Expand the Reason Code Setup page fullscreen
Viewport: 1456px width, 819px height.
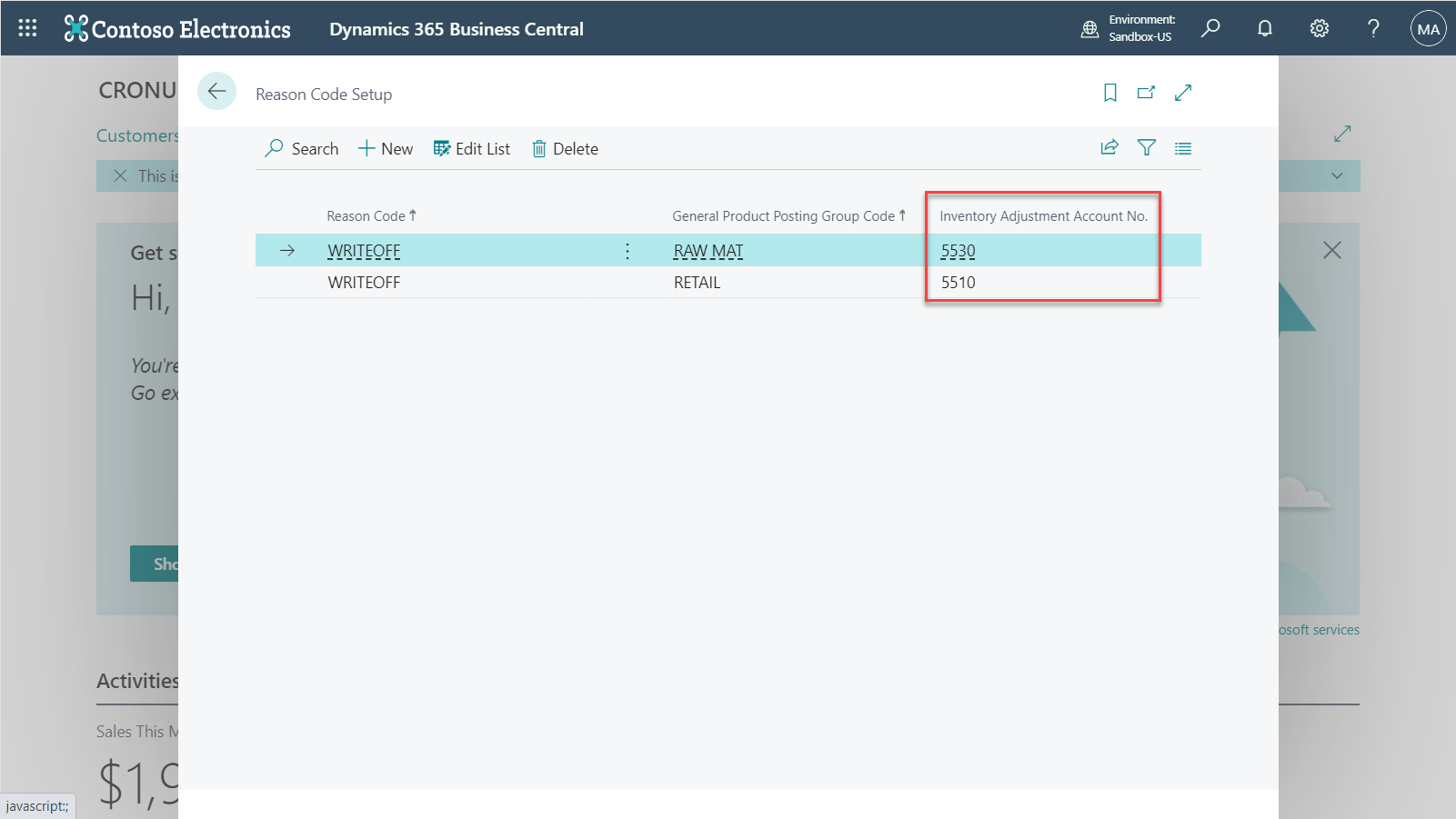[1183, 93]
